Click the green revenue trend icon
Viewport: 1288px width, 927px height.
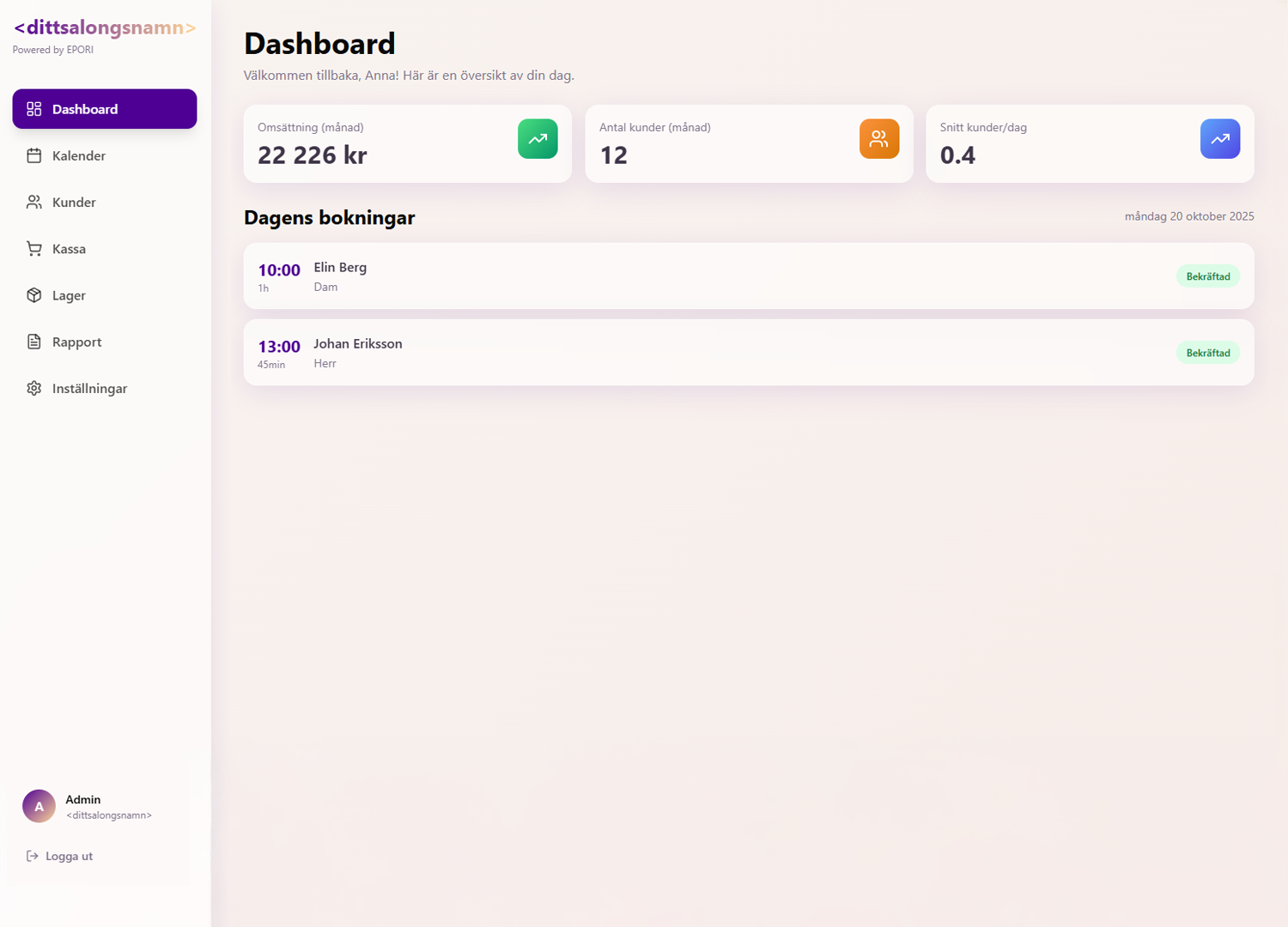coord(538,139)
